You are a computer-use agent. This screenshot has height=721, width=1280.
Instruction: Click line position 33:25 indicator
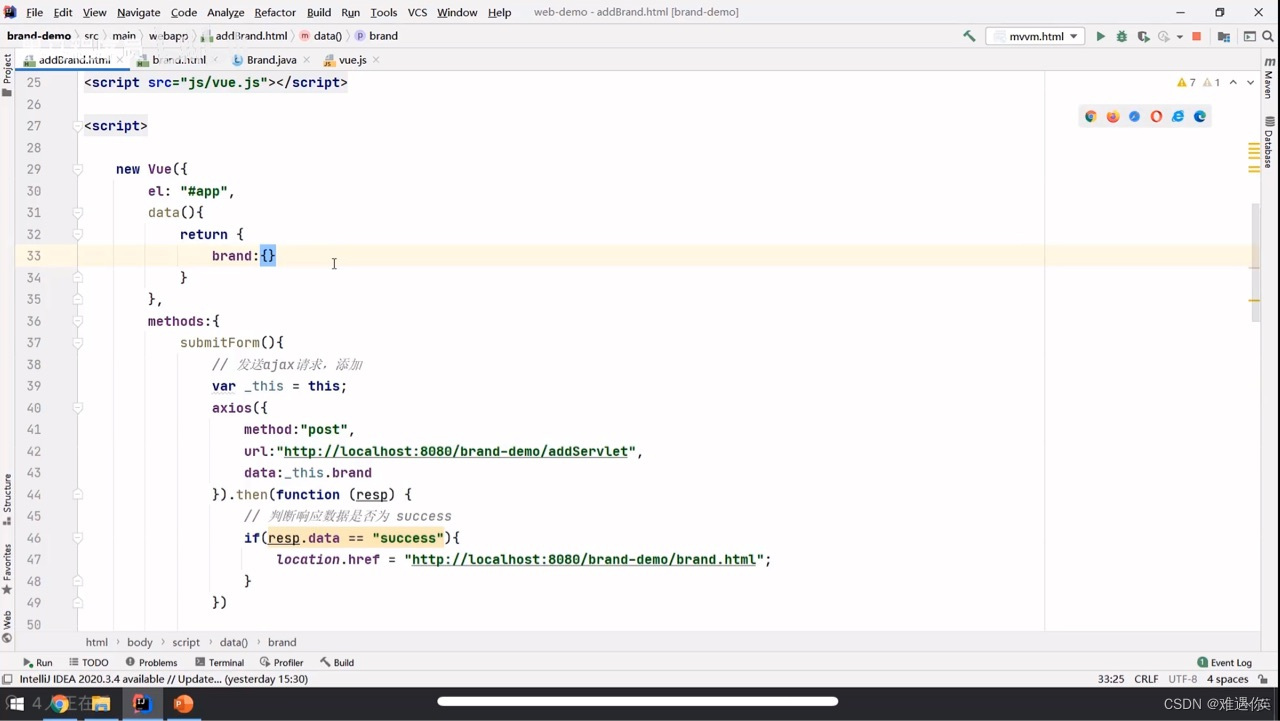tap(1111, 679)
